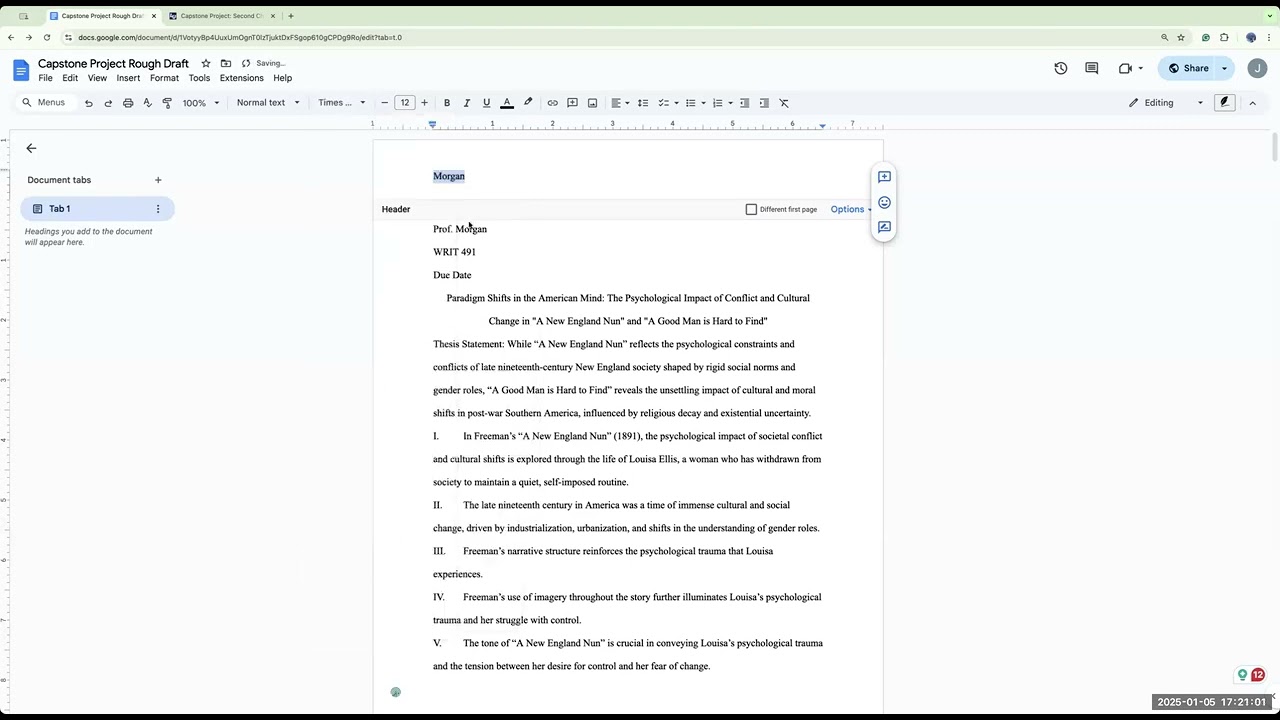
Task: Toggle underline formatting
Action: [486, 103]
